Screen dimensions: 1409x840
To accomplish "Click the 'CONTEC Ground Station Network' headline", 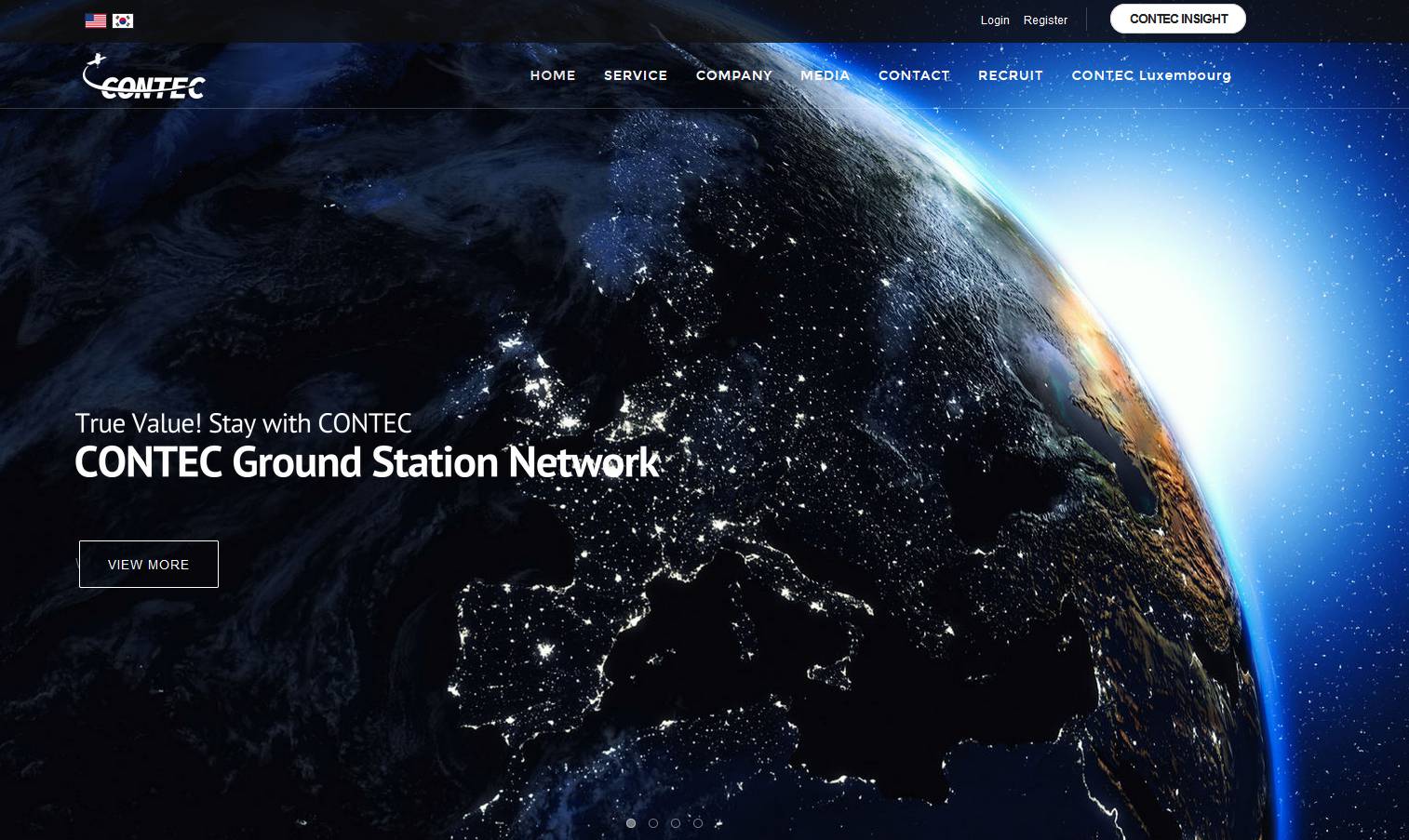I will (367, 462).
